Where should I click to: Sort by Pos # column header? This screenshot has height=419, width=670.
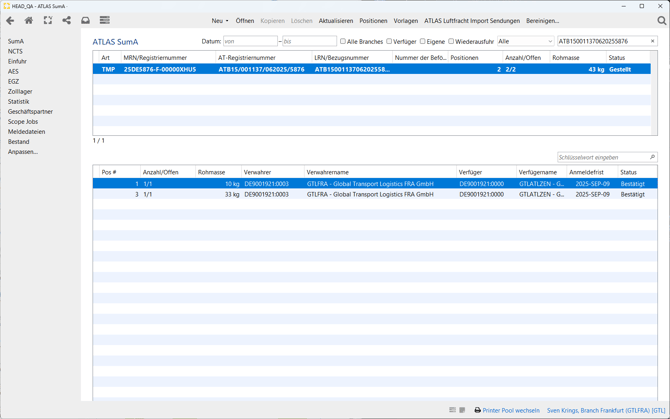click(x=120, y=172)
